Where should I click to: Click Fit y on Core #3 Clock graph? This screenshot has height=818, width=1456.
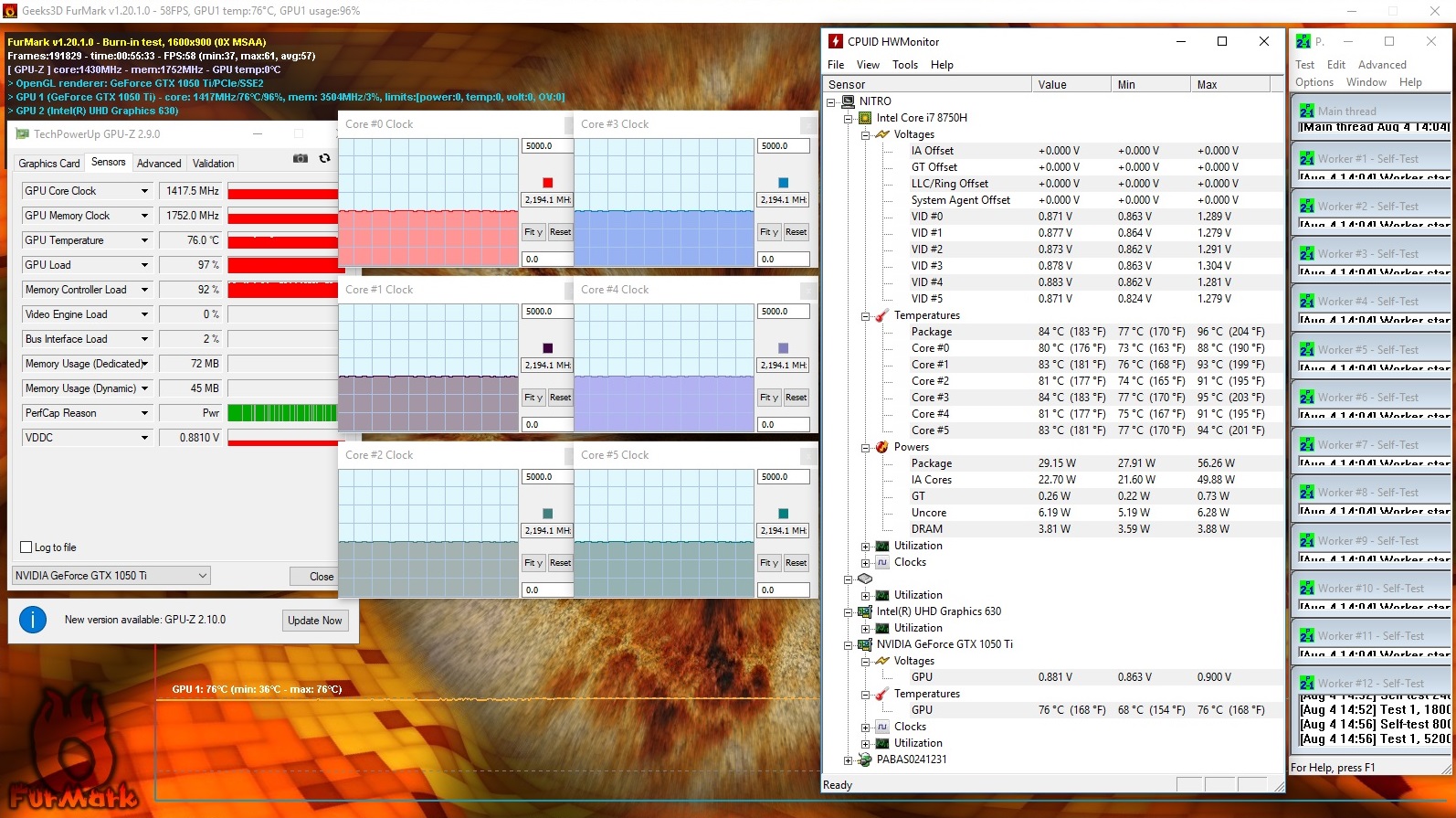coord(769,232)
